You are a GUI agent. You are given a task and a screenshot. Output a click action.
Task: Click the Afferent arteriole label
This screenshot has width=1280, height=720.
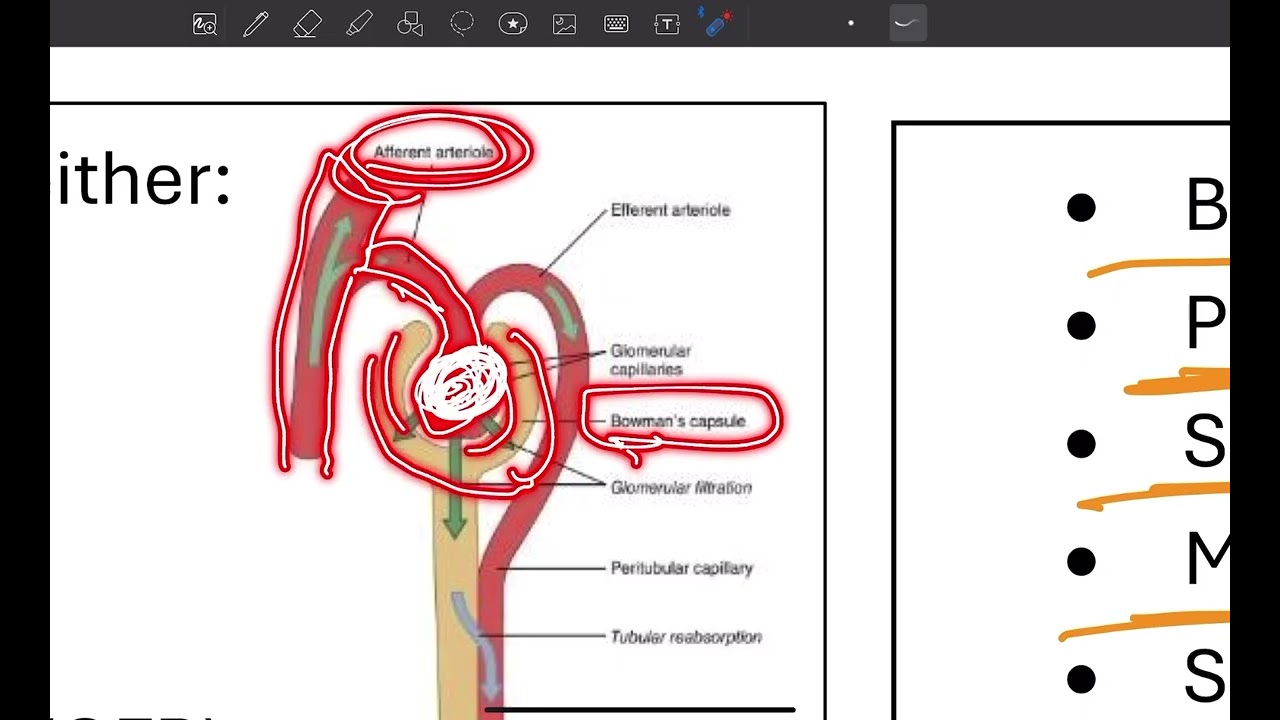(433, 152)
